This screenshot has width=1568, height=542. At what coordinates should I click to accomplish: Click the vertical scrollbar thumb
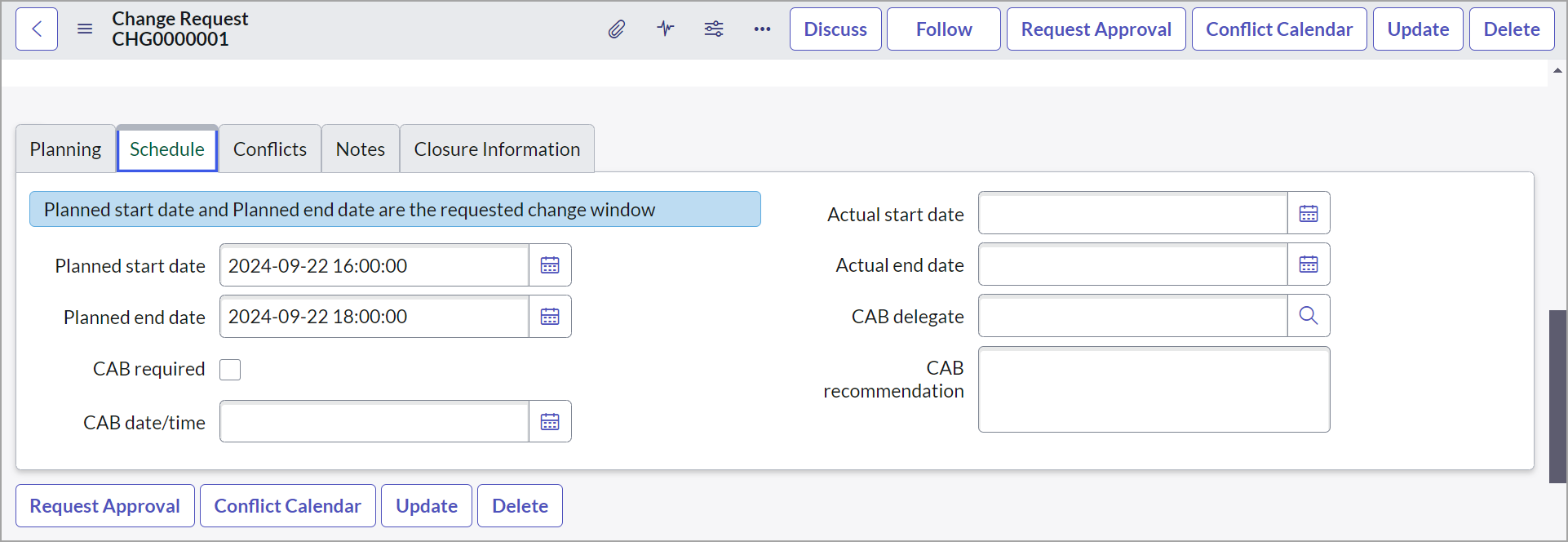pos(1557,397)
